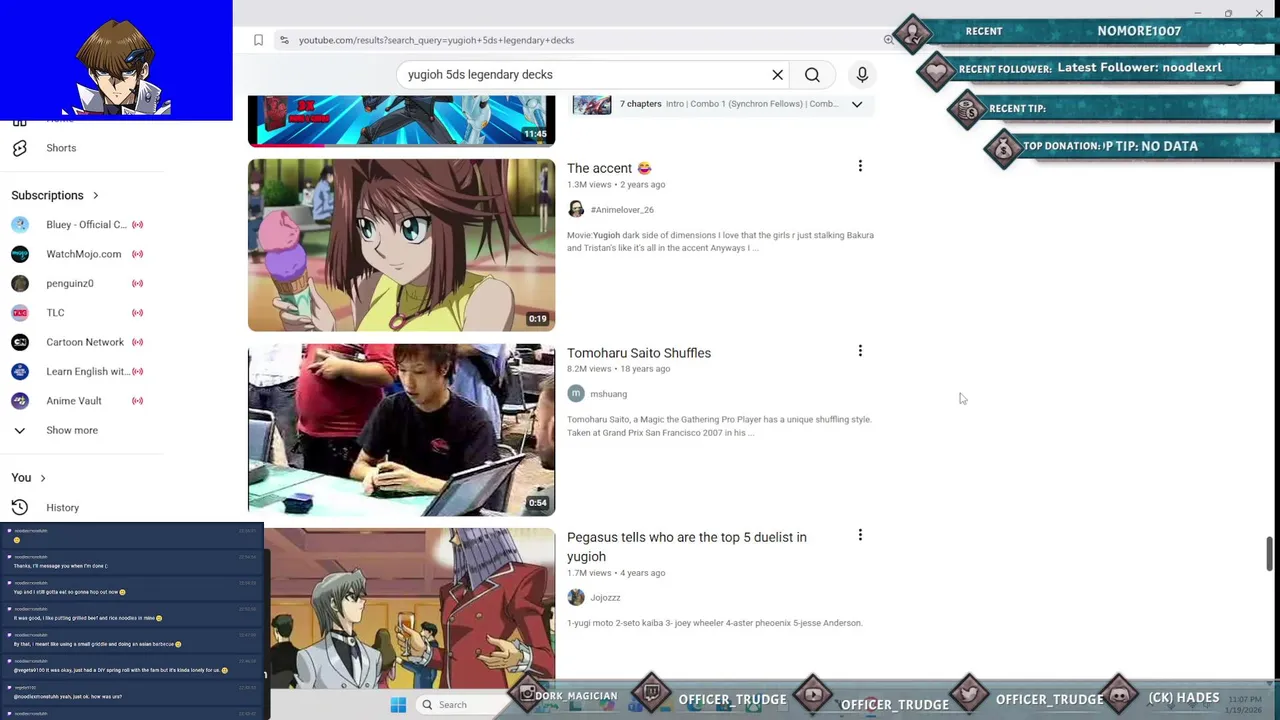Click the bookmark icon beside the address bar

pyautogui.click(x=258, y=40)
